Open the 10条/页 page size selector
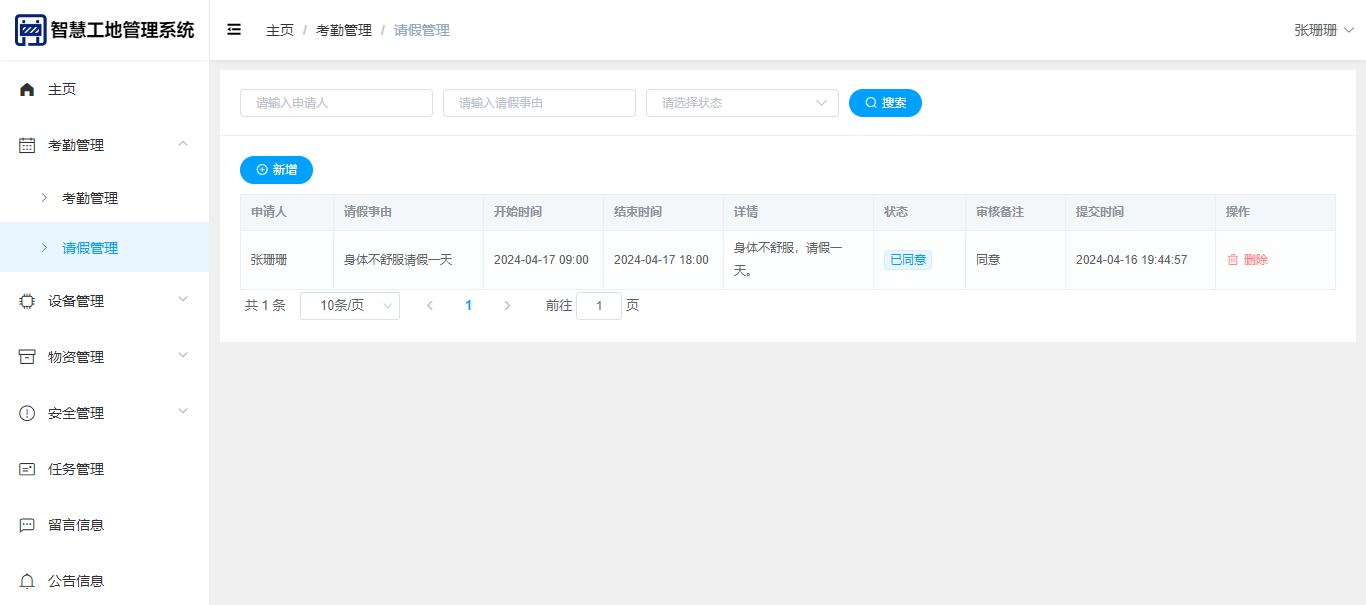1366x605 pixels. (x=349, y=306)
